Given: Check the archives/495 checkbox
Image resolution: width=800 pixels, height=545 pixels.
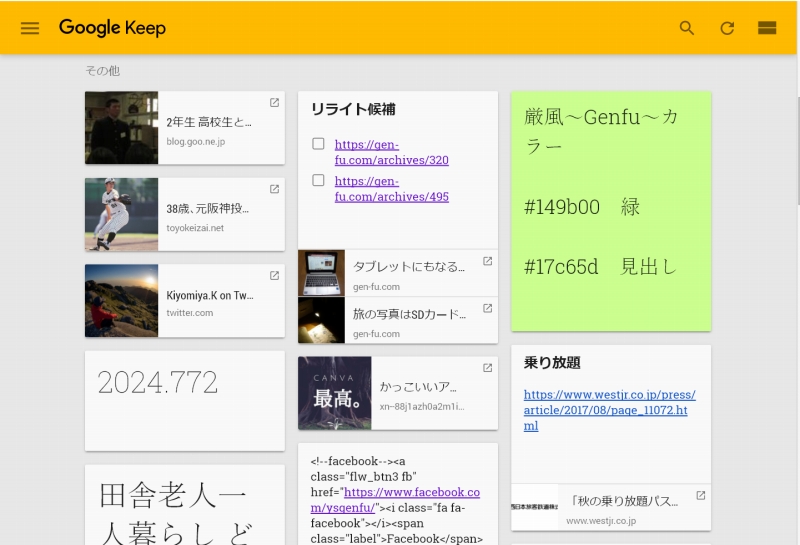Looking at the screenshot, I should [318, 180].
